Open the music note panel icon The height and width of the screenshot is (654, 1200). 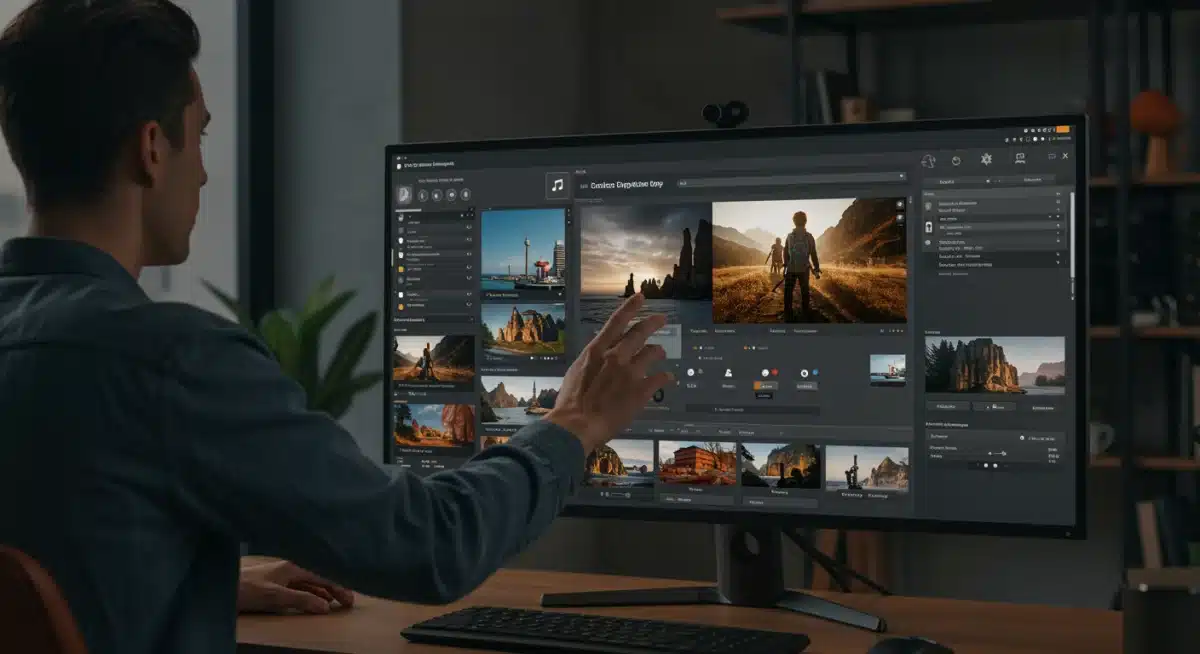click(557, 184)
